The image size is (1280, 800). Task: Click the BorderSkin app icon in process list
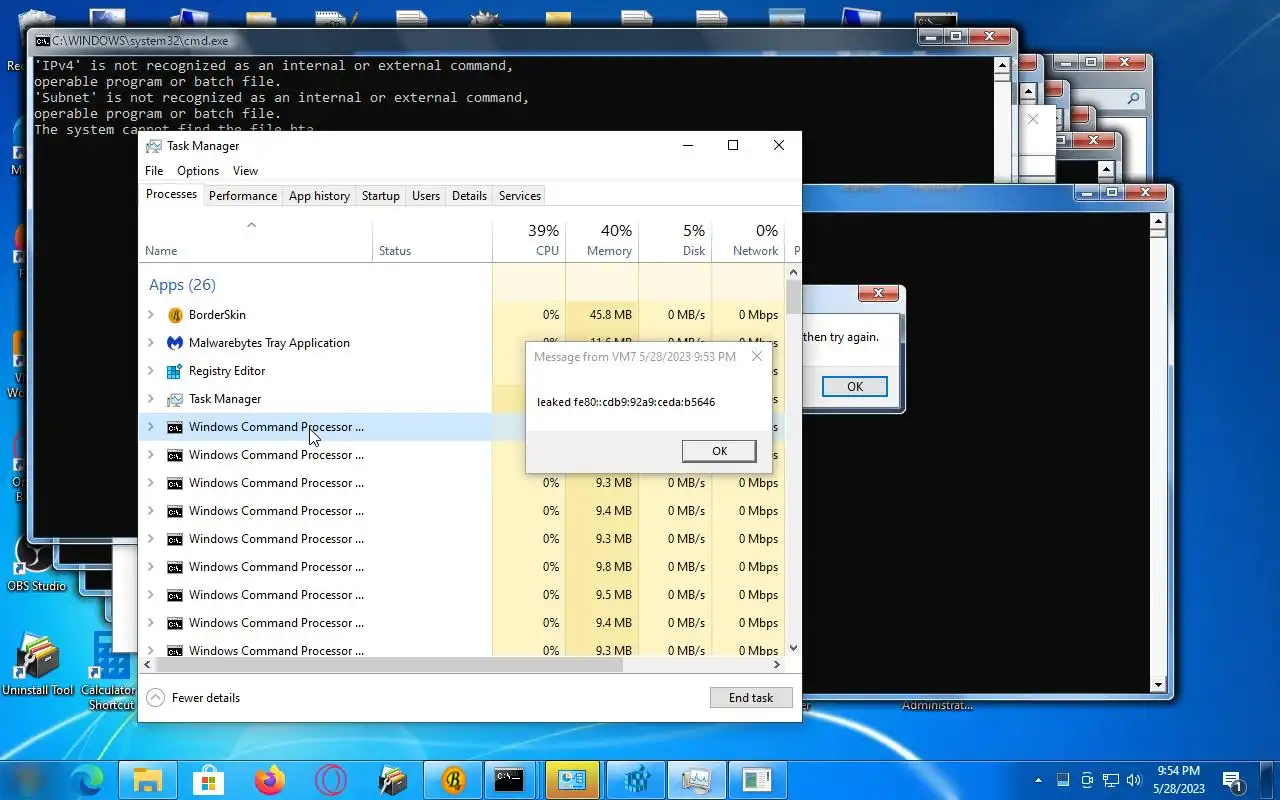(175, 315)
